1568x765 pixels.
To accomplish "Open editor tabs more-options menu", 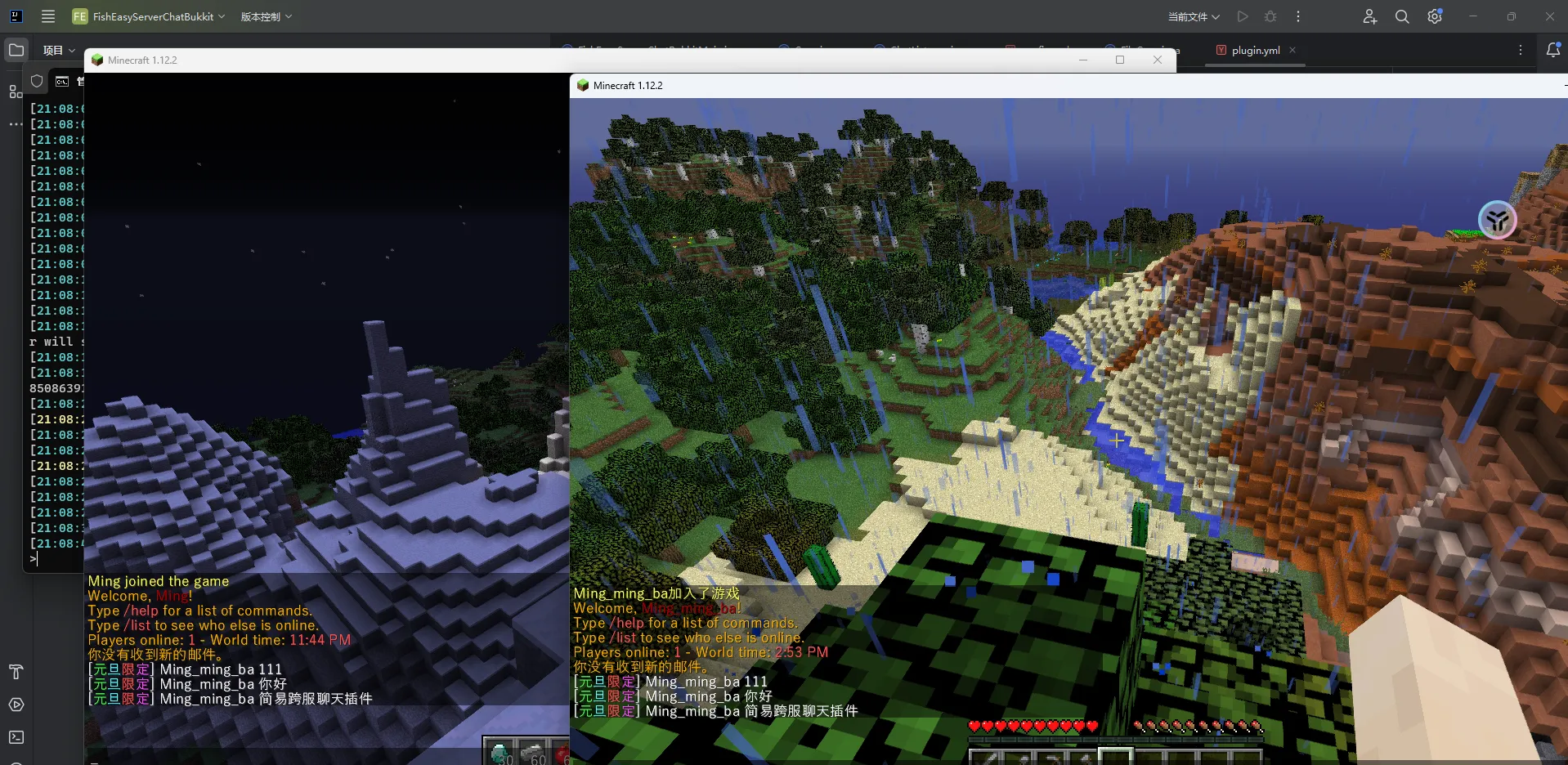I will (x=1521, y=50).
